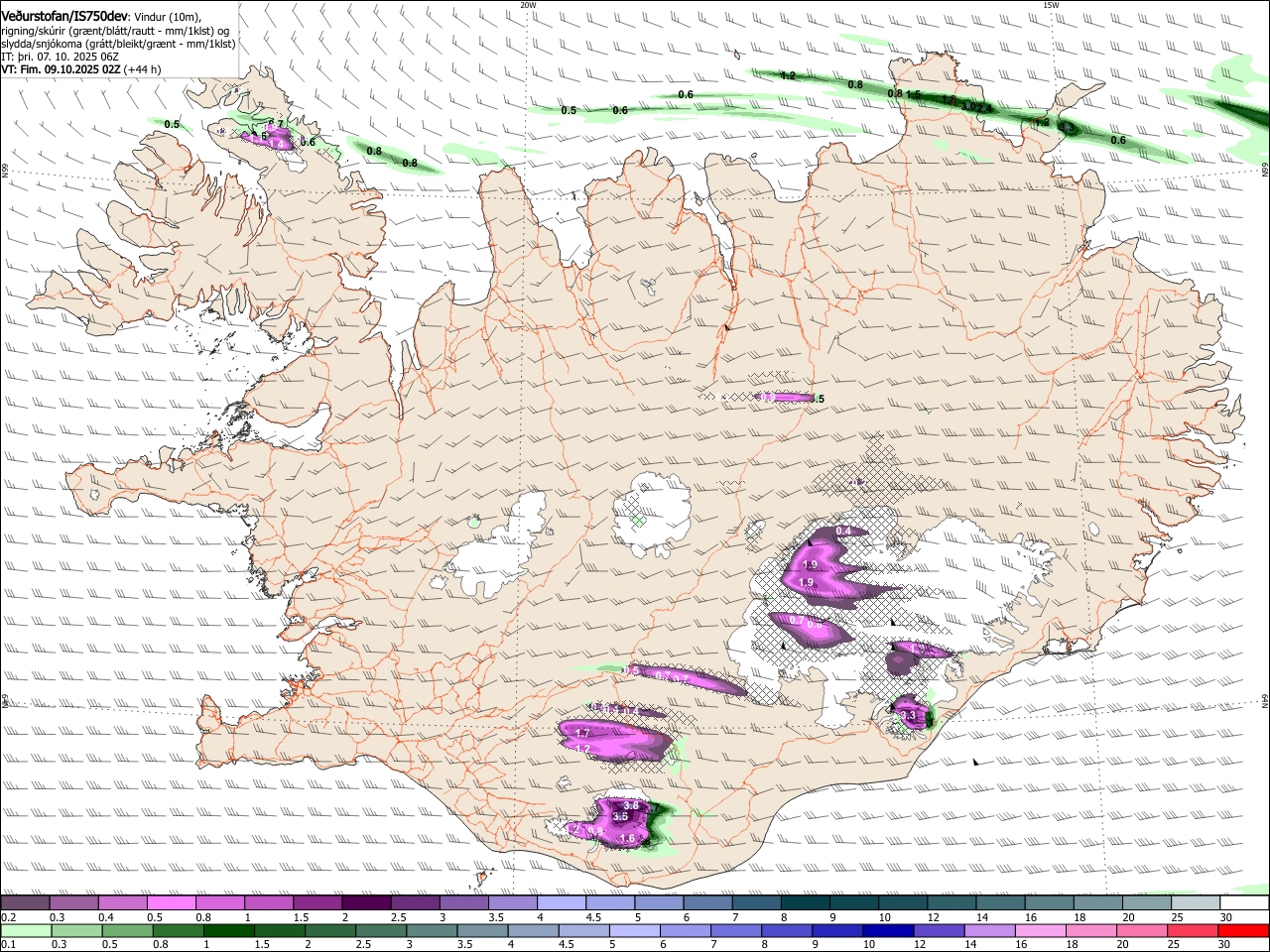Click the 15W longitude label
1270x952 pixels.
point(1051,5)
